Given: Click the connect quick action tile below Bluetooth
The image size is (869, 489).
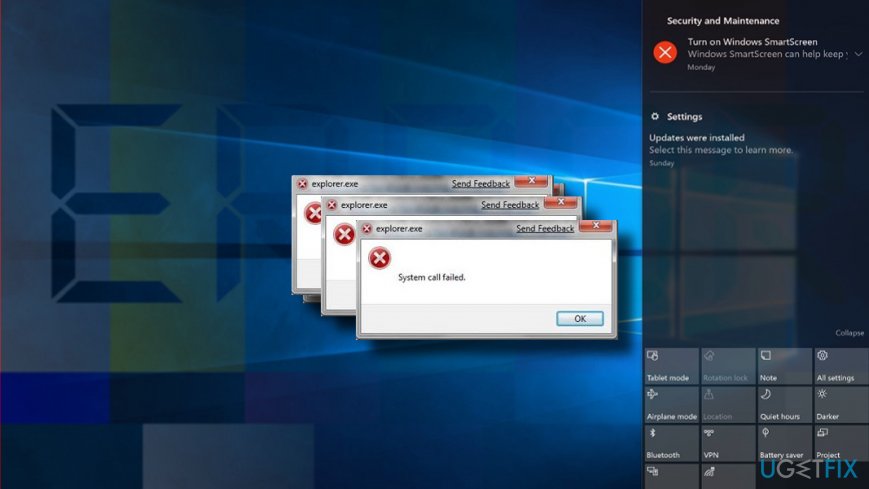Looking at the screenshot, I should point(671,476).
